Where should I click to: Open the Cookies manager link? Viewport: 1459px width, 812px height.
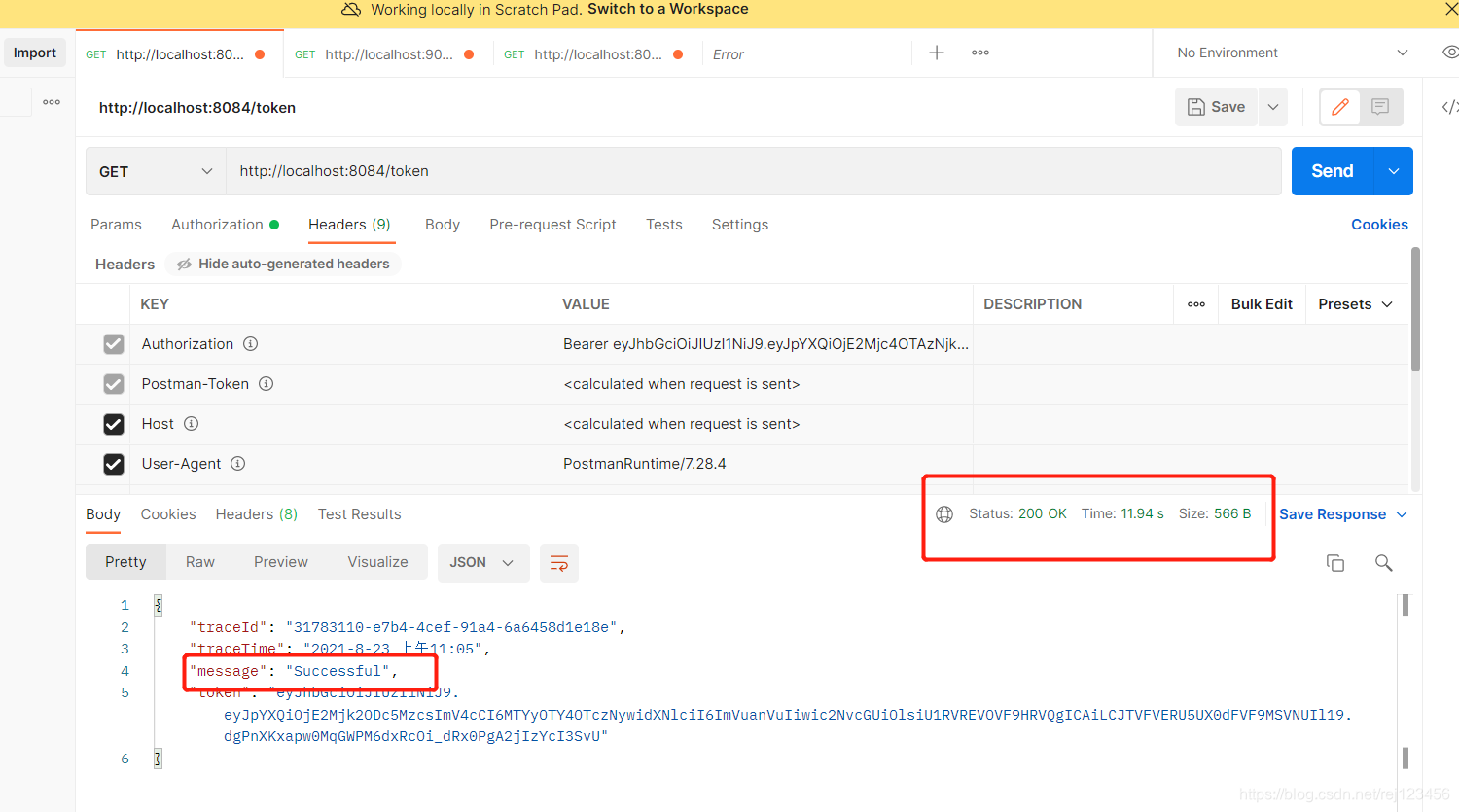pyautogui.click(x=1379, y=224)
